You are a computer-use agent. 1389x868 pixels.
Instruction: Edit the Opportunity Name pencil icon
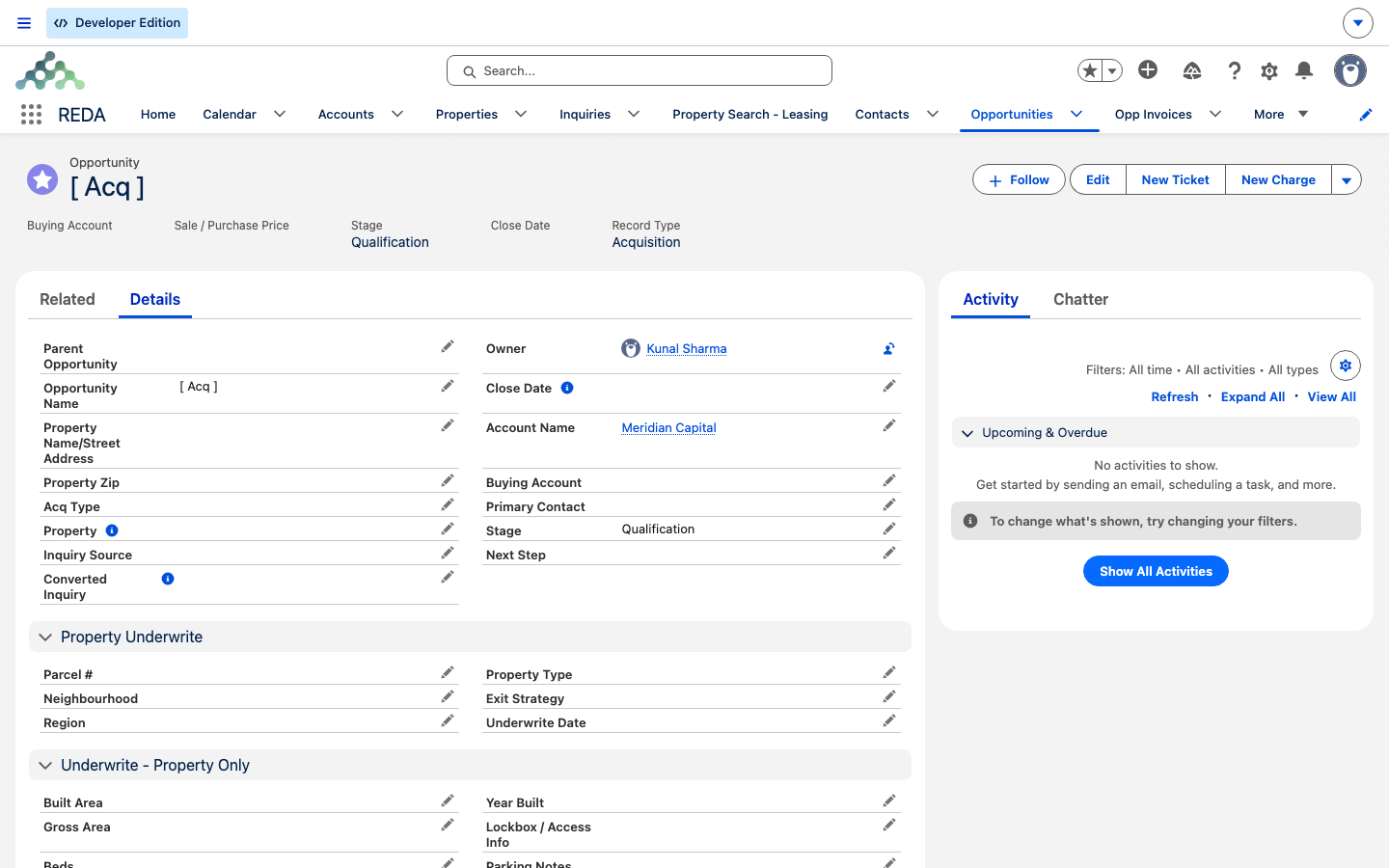point(448,386)
